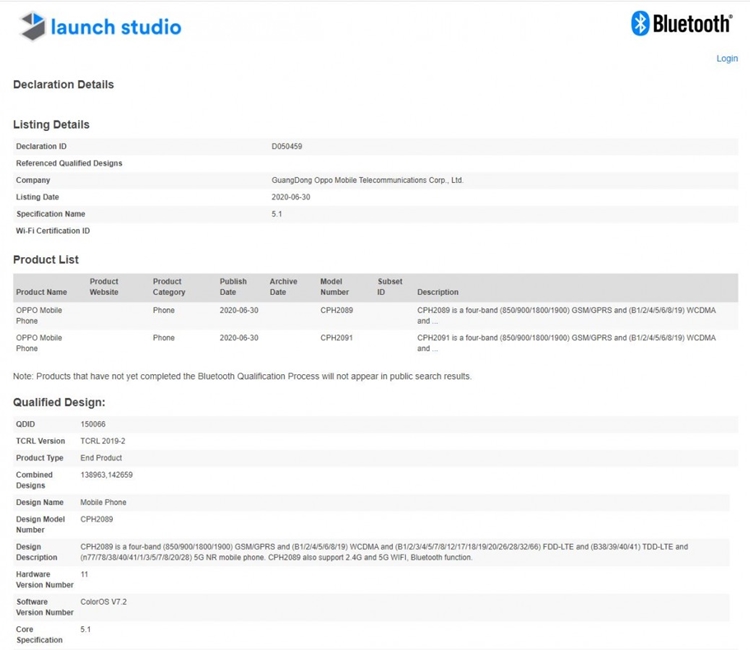Click the Product Name column header

[x=41, y=292]
